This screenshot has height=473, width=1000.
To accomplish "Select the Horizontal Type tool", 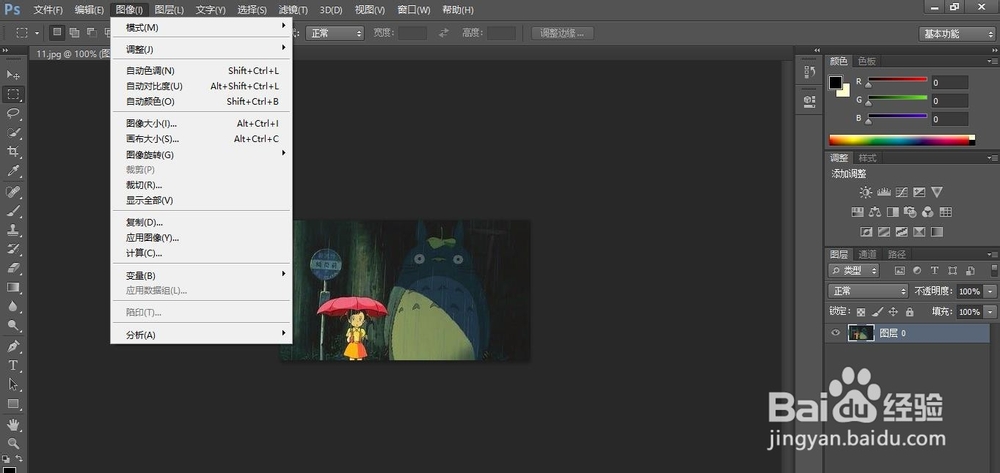I will point(13,365).
